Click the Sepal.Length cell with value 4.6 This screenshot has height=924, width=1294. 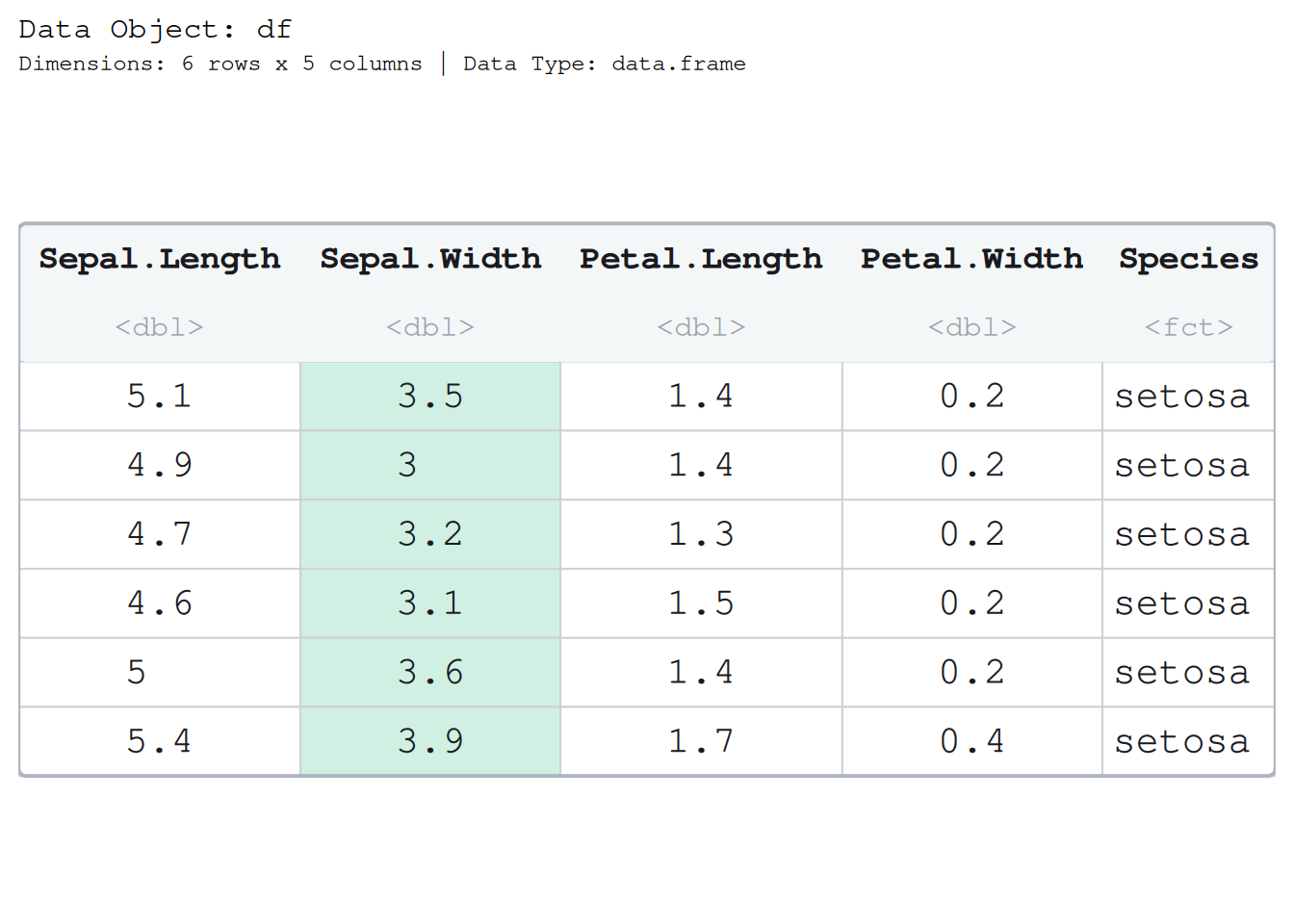(x=160, y=603)
